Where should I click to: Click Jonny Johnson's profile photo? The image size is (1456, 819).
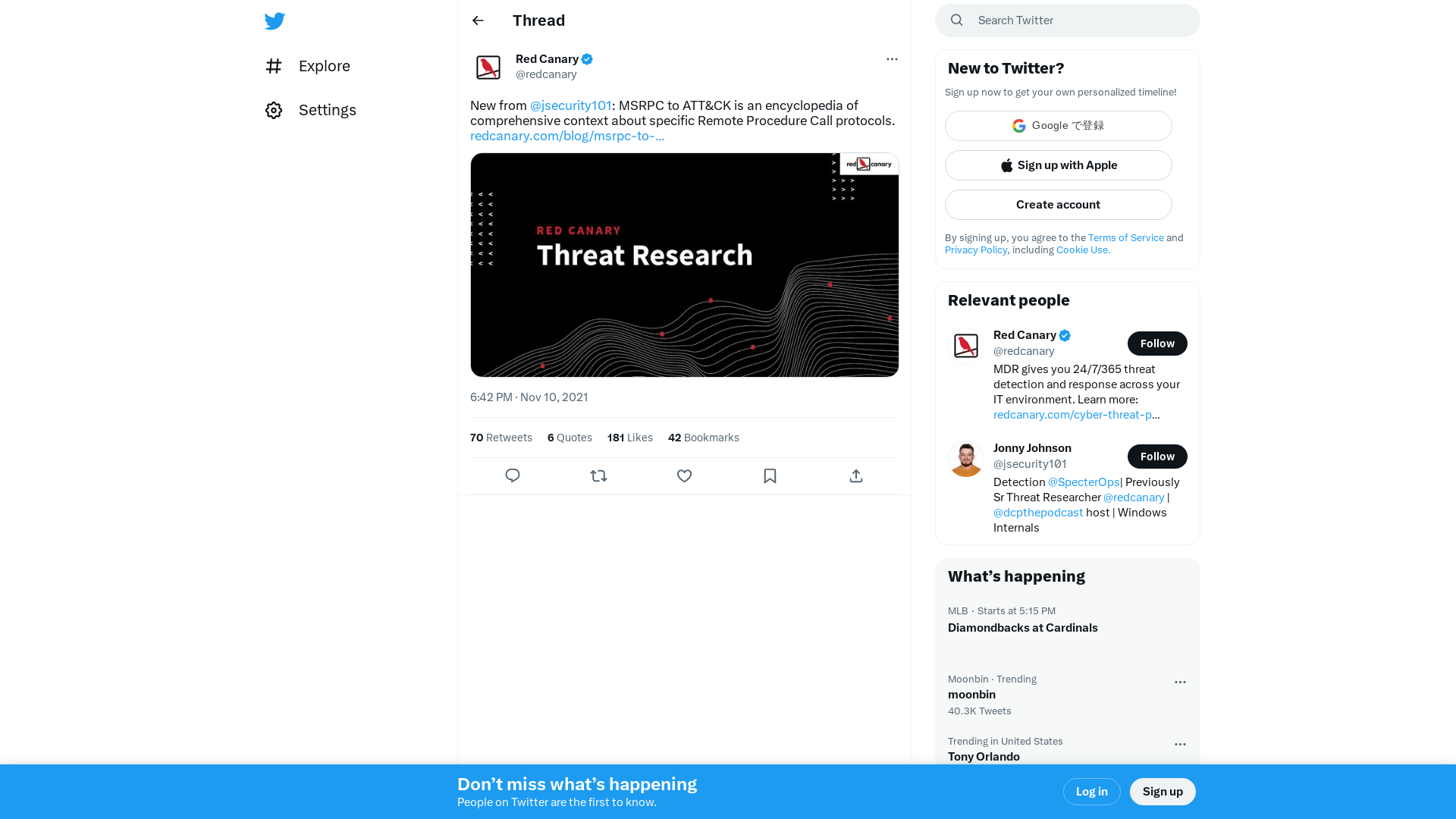[x=966, y=459]
